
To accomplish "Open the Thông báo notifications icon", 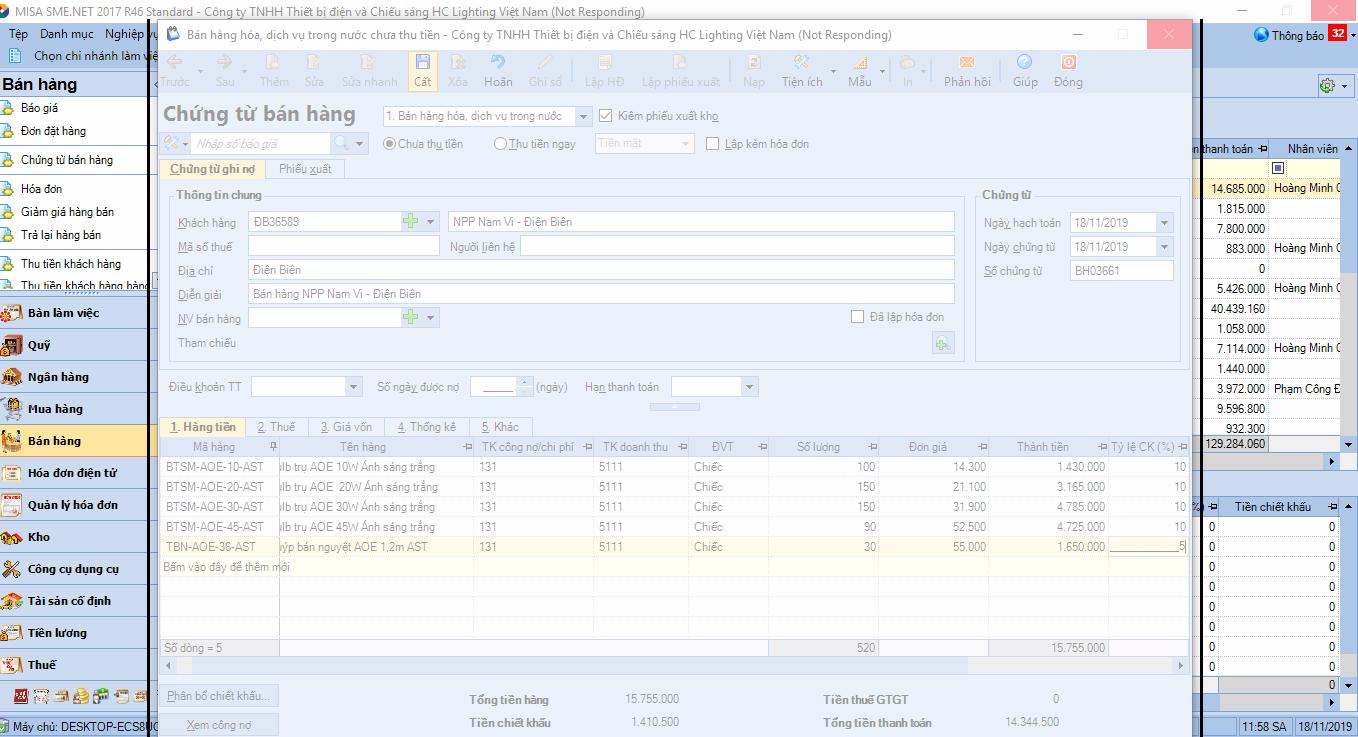I will tap(1261, 35).
